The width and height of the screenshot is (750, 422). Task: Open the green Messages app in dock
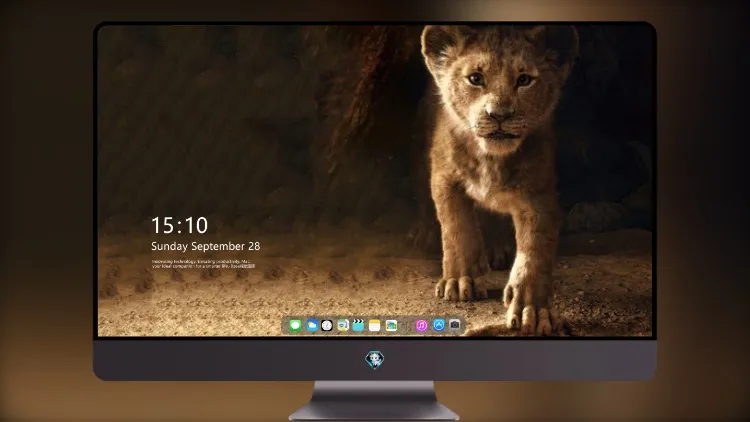coord(295,325)
